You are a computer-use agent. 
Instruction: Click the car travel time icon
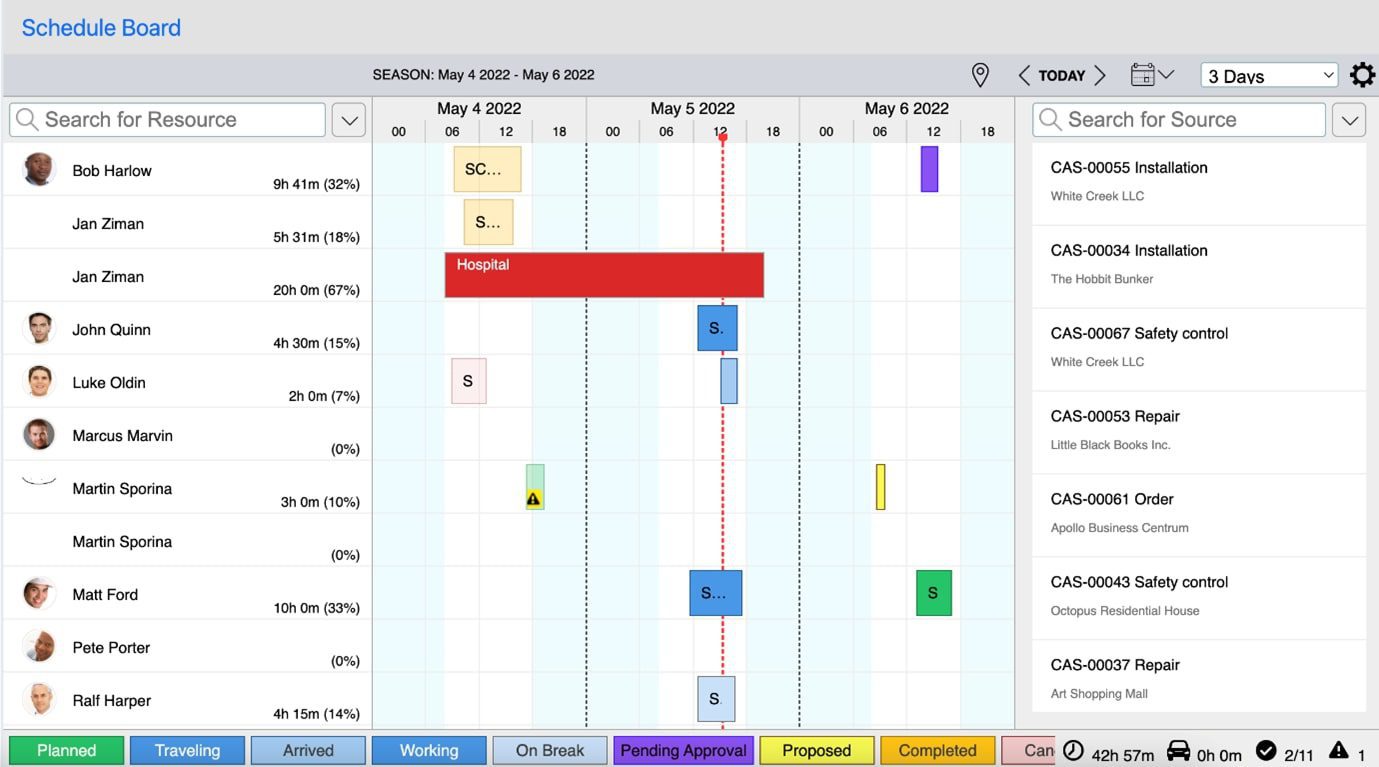(1179, 751)
